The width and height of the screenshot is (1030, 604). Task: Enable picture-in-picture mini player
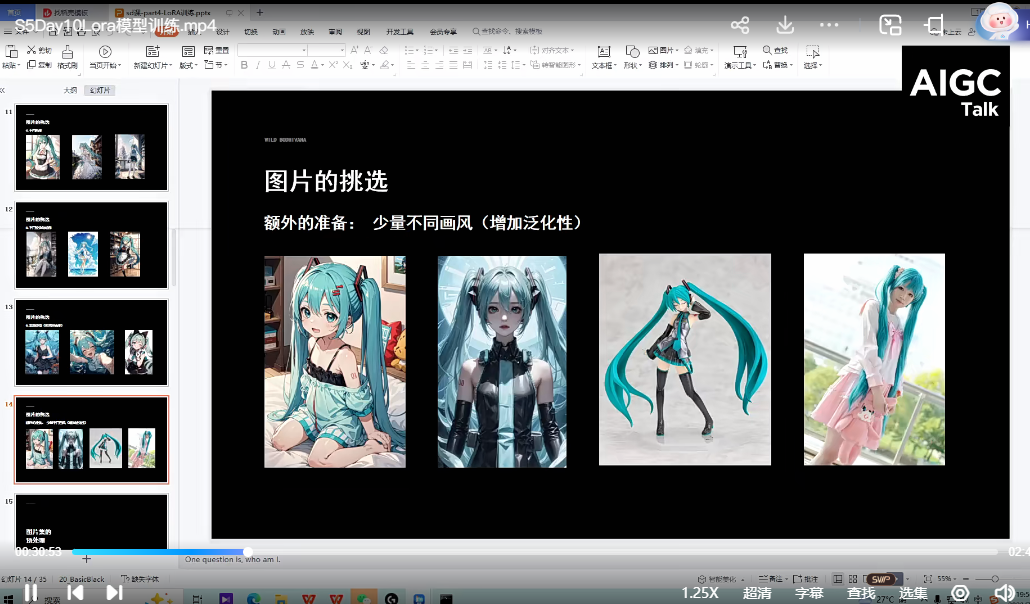(x=890, y=25)
